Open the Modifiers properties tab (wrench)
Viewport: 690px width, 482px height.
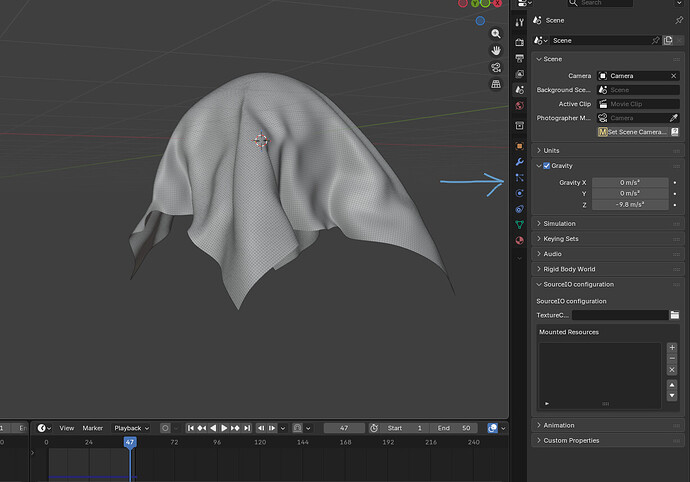pyautogui.click(x=520, y=162)
